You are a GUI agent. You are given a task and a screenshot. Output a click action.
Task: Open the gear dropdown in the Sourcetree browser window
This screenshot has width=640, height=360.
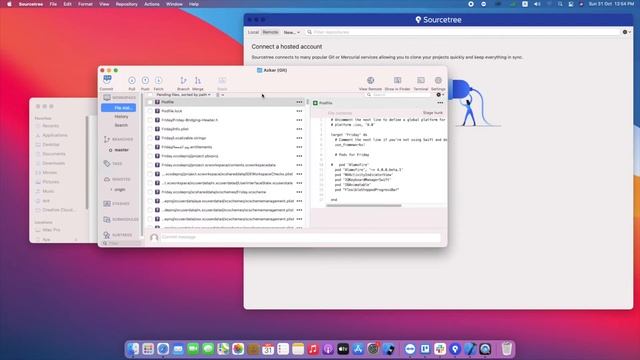(626, 32)
